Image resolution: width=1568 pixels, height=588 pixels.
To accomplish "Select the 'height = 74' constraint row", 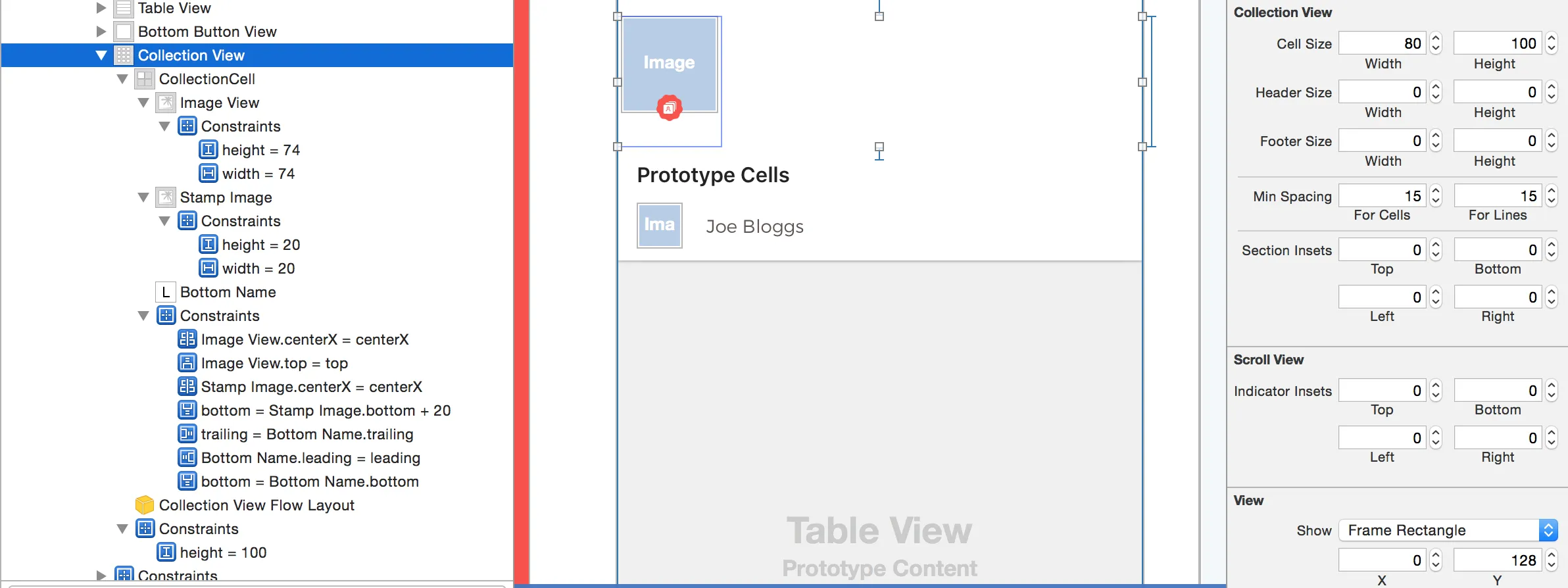I will click(x=260, y=150).
